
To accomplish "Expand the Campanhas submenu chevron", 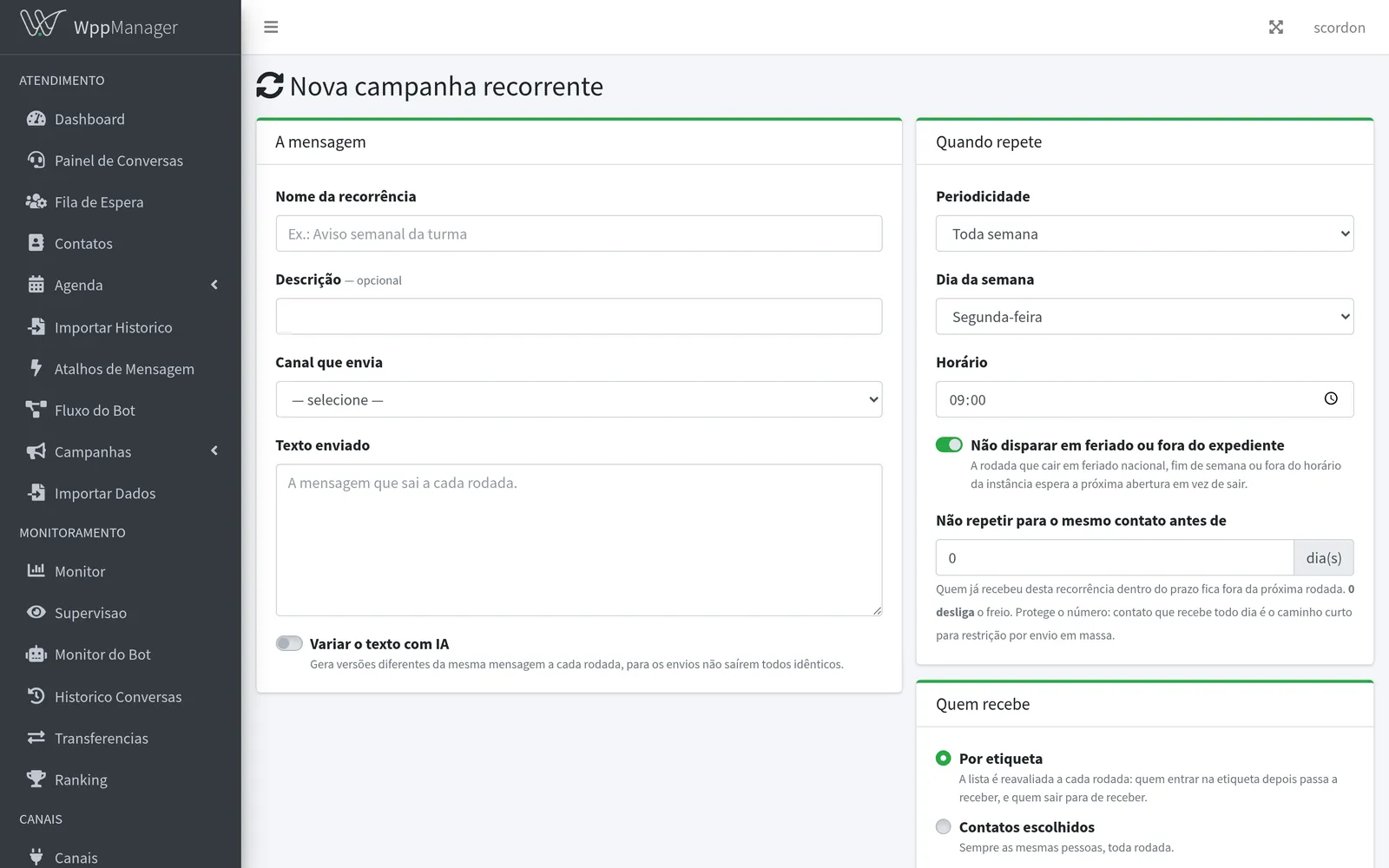I will click(x=214, y=450).
